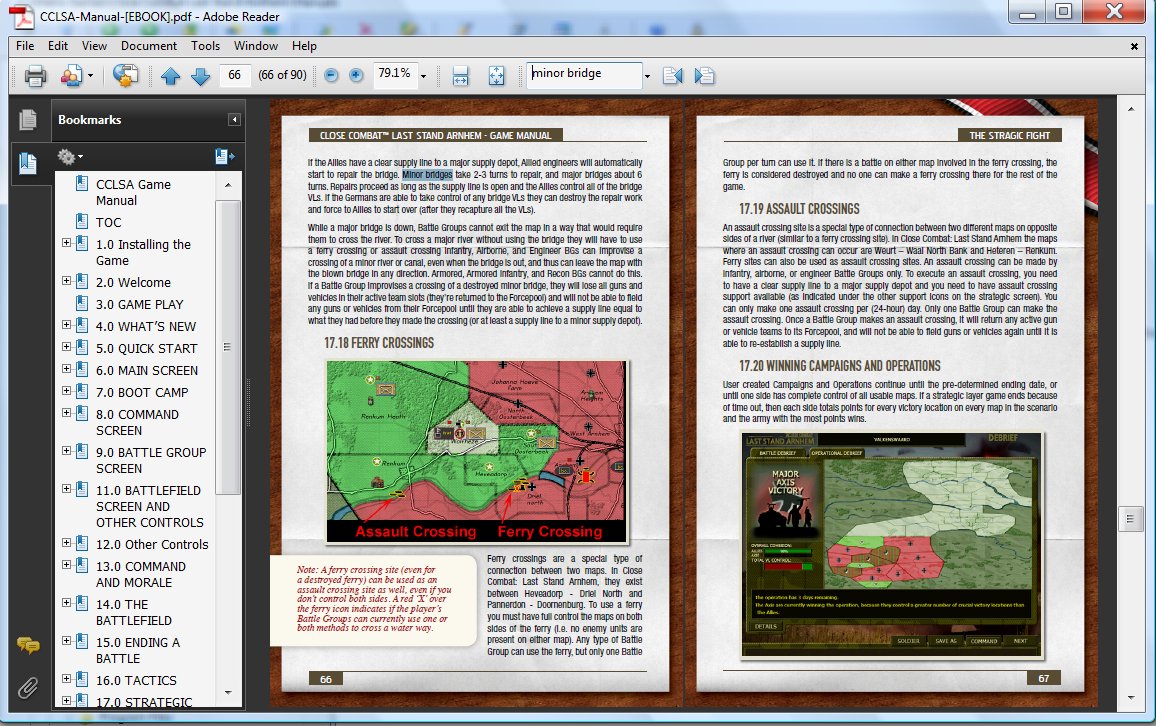The image size is (1156, 726).
Task: Select the 16.0 TACTICS bookmark text
Action: pos(136,680)
